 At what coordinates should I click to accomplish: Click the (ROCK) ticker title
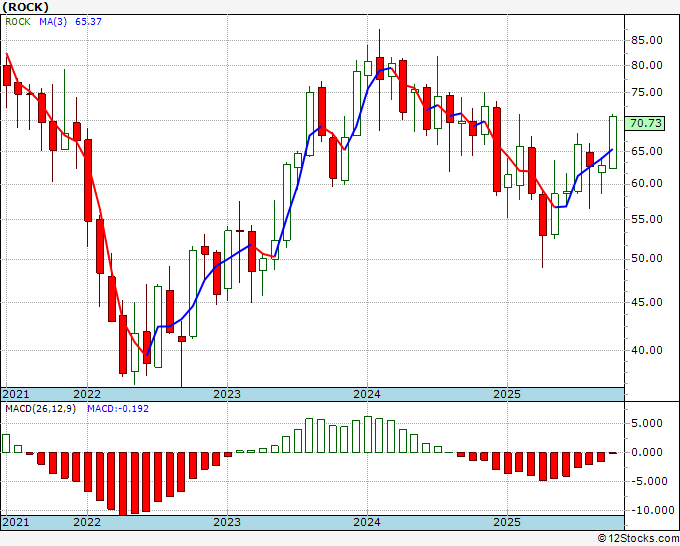(25, 7)
